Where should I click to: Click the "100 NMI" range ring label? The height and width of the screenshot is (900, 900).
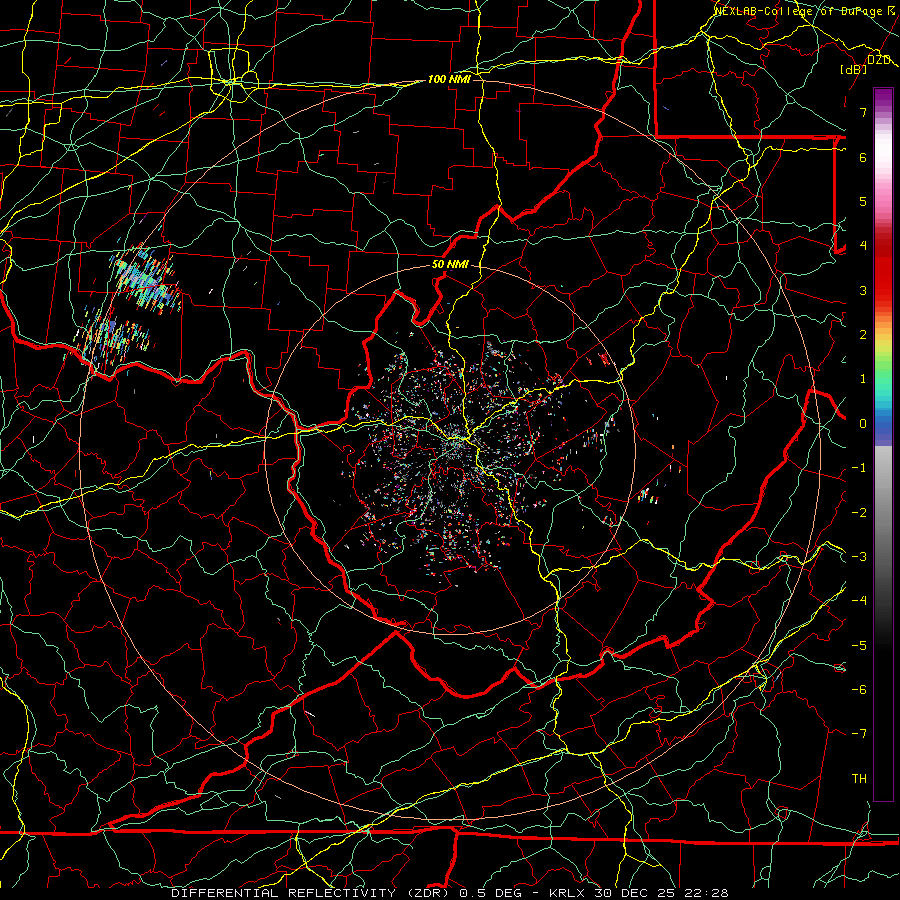click(x=449, y=79)
